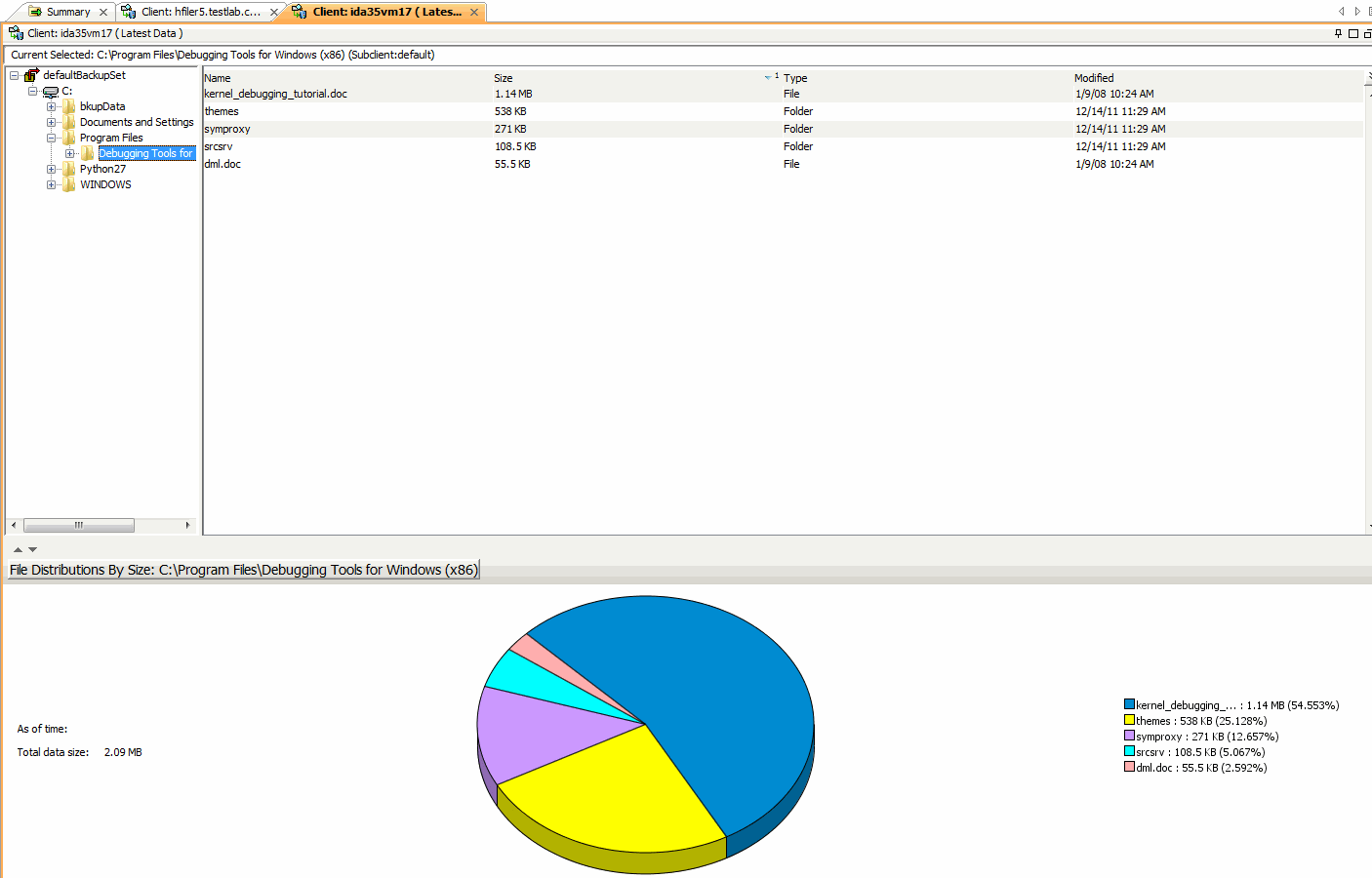Viewport: 1372px width, 878px height.
Task: Select File Distributions By Size tab
Action: point(244,570)
